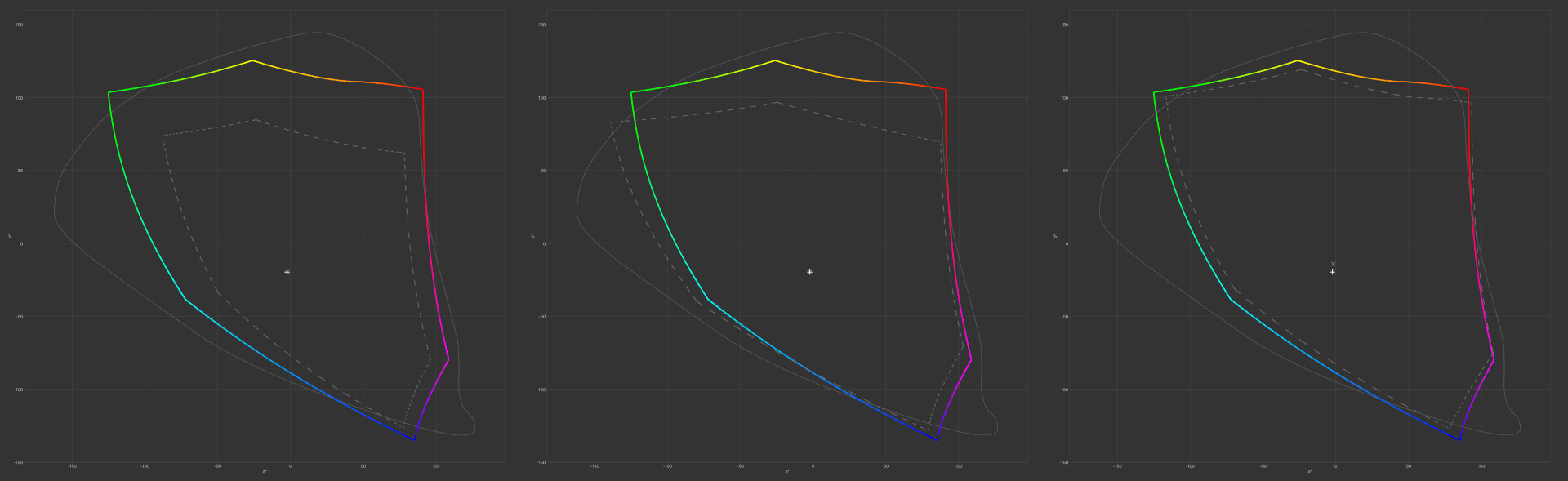Select the green corner vertex in left plot
This screenshot has width=1568, height=481.
(x=109, y=92)
